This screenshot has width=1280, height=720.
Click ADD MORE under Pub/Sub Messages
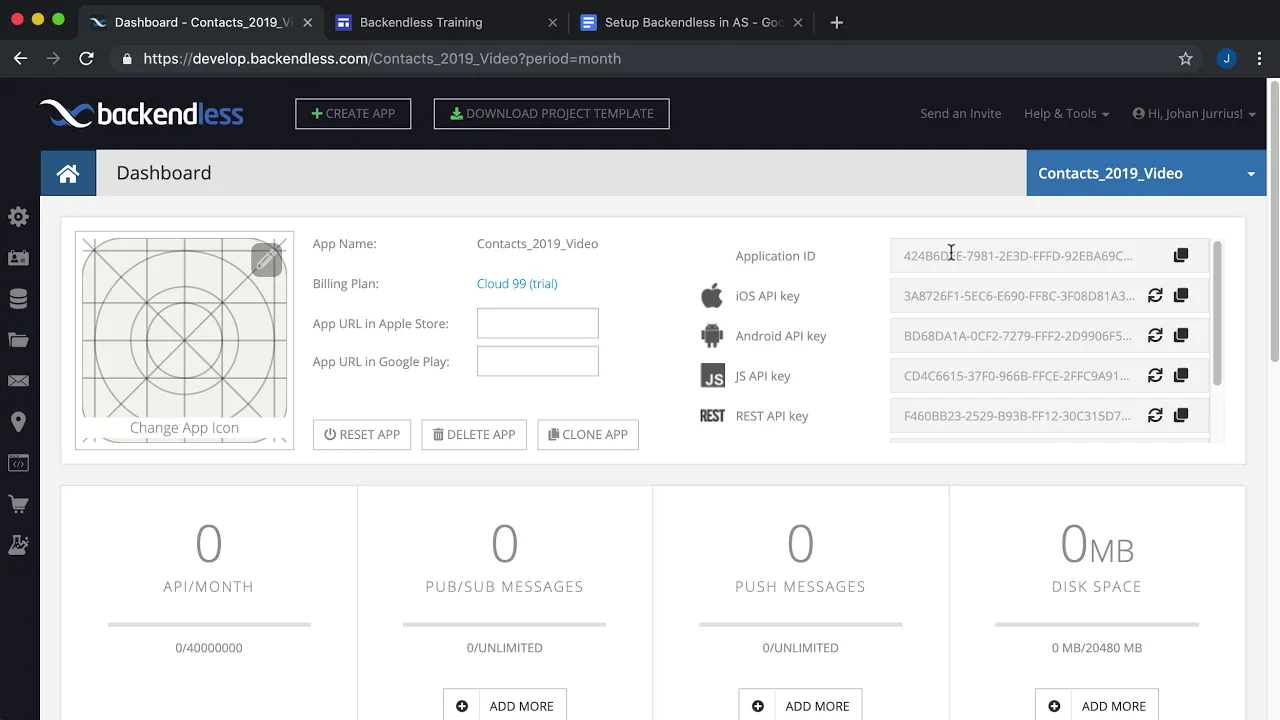[x=505, y=706]
